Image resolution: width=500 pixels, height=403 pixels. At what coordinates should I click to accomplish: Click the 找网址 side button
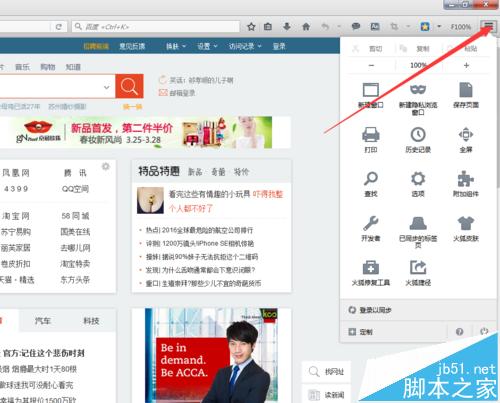click(326, 371)
